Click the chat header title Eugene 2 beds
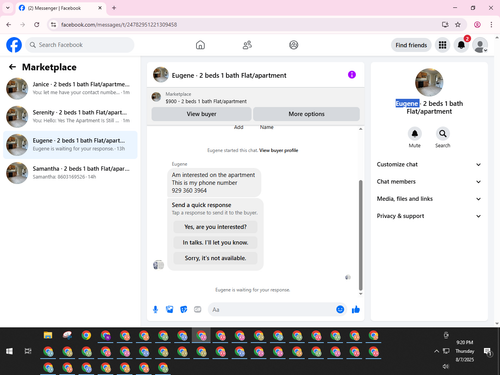 point(229,75)
